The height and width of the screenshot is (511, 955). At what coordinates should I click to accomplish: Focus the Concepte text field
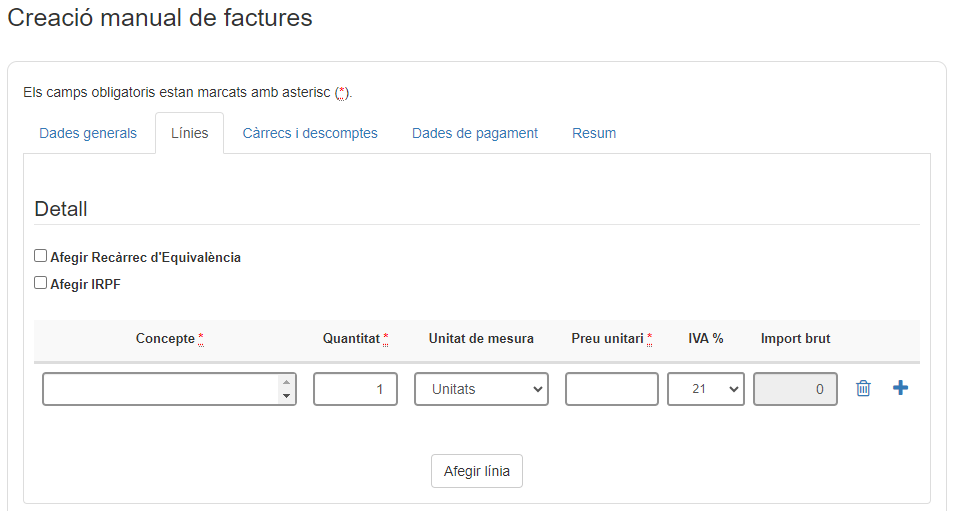tap(160, 389)
